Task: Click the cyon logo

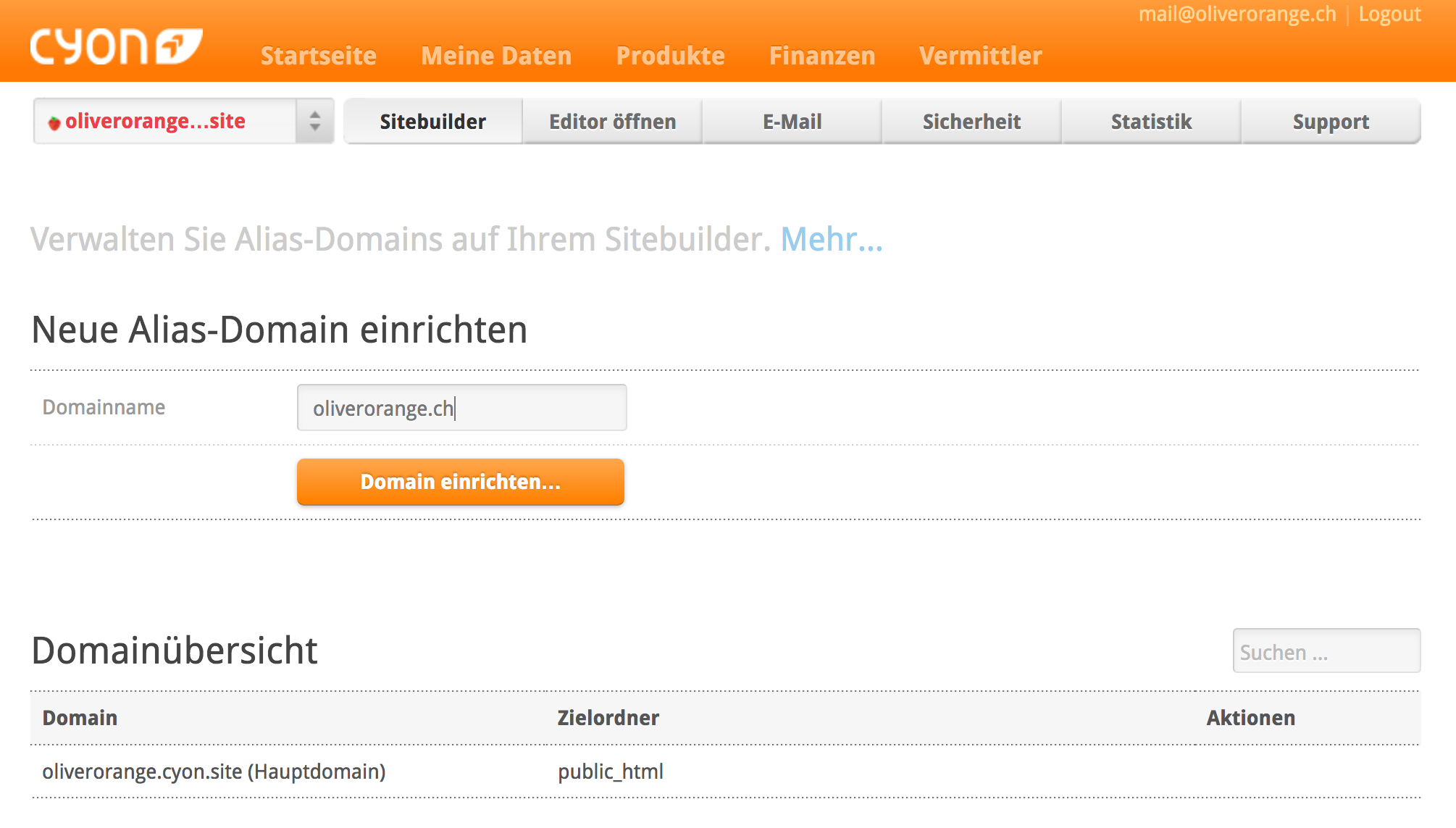Action: click(x=116, y=47)
